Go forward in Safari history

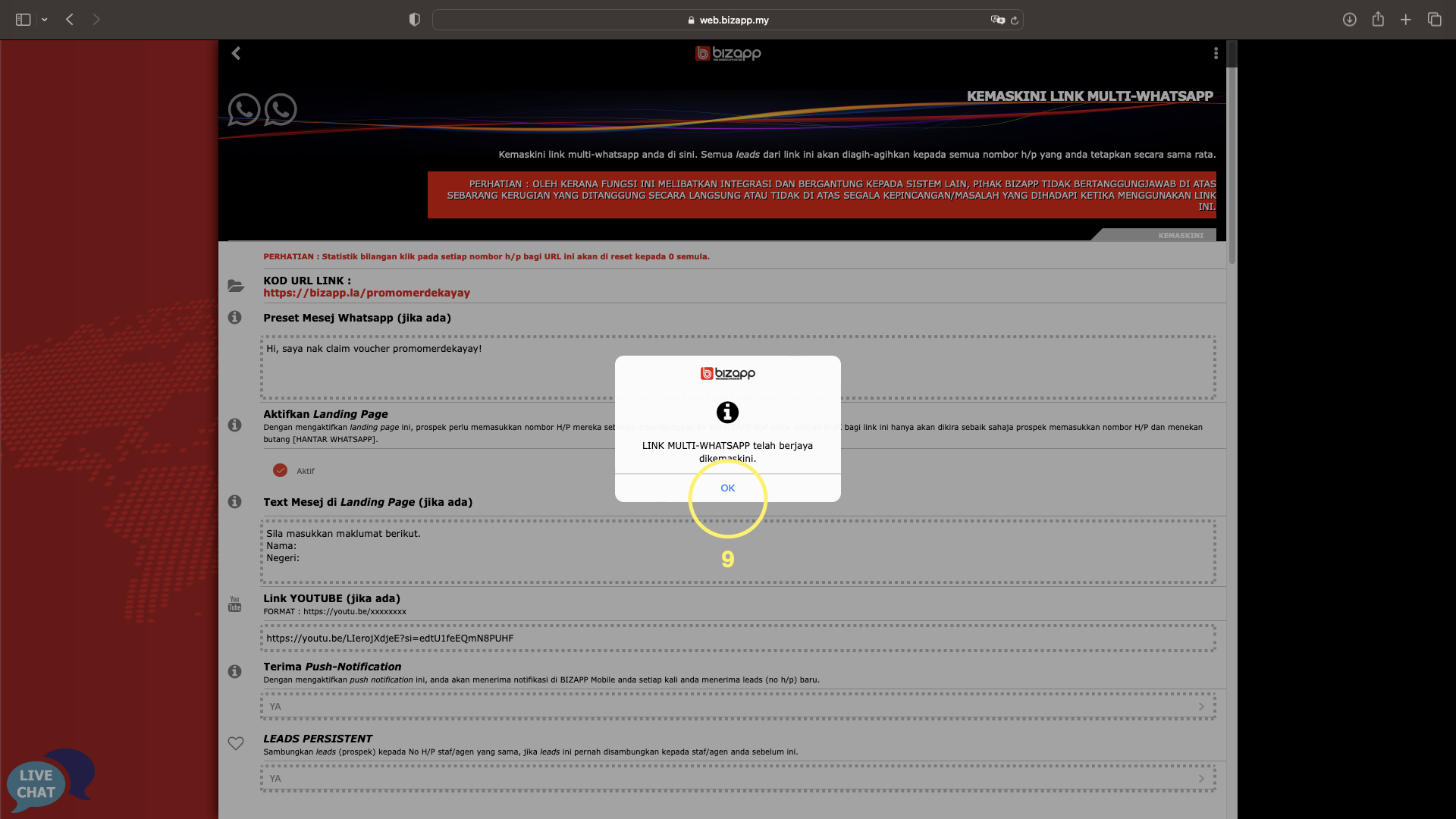click(96, 20)
